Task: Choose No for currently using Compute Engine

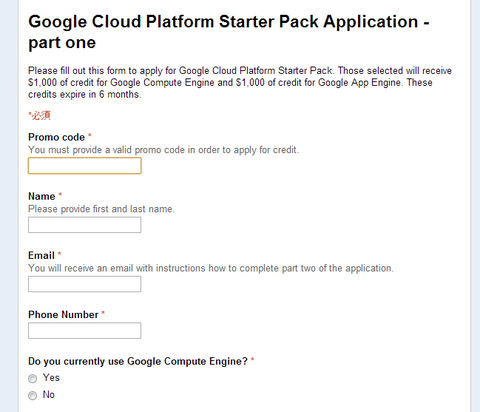Action: click(33, 396)
